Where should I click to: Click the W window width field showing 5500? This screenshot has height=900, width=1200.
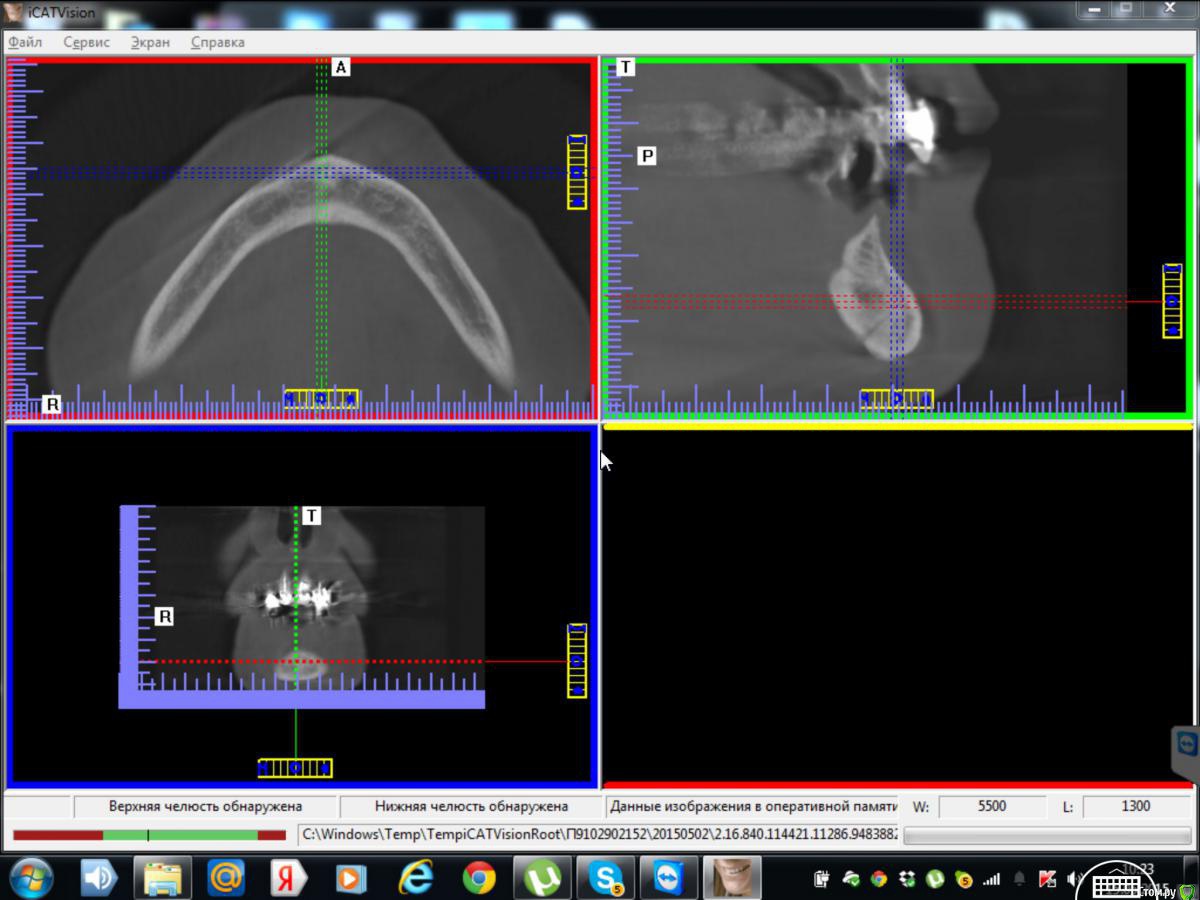[x=991, y=806]
